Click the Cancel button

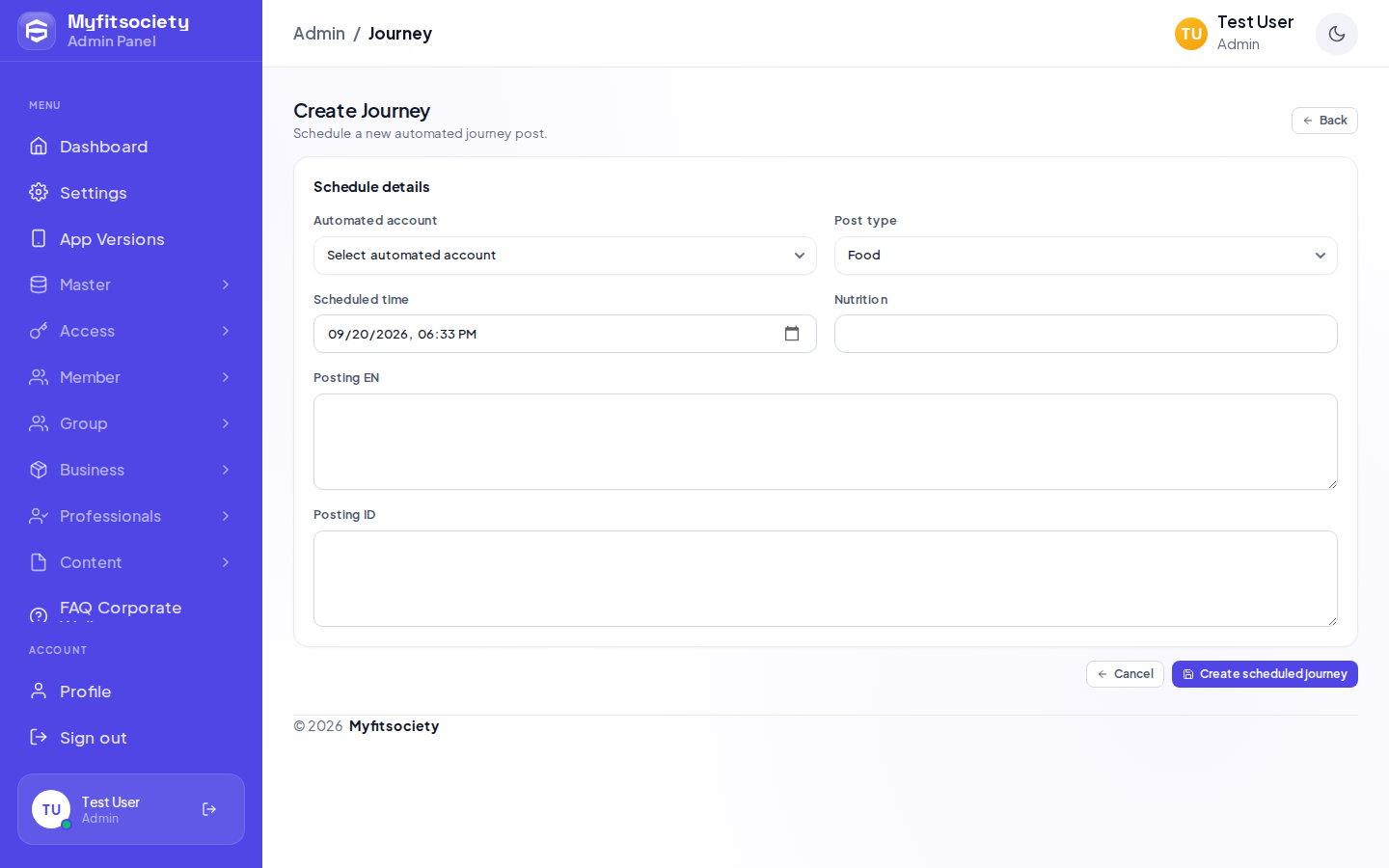tap(1125, 674)
